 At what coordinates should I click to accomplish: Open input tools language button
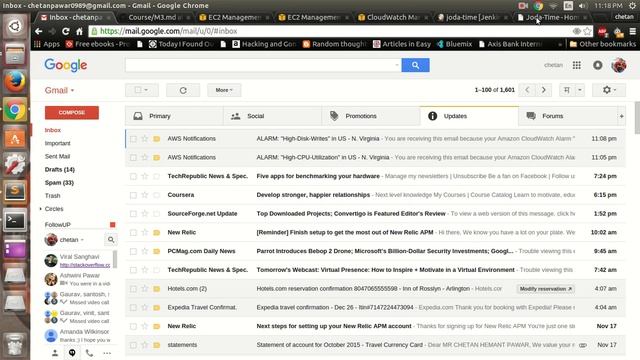click(x=567, y=90)
